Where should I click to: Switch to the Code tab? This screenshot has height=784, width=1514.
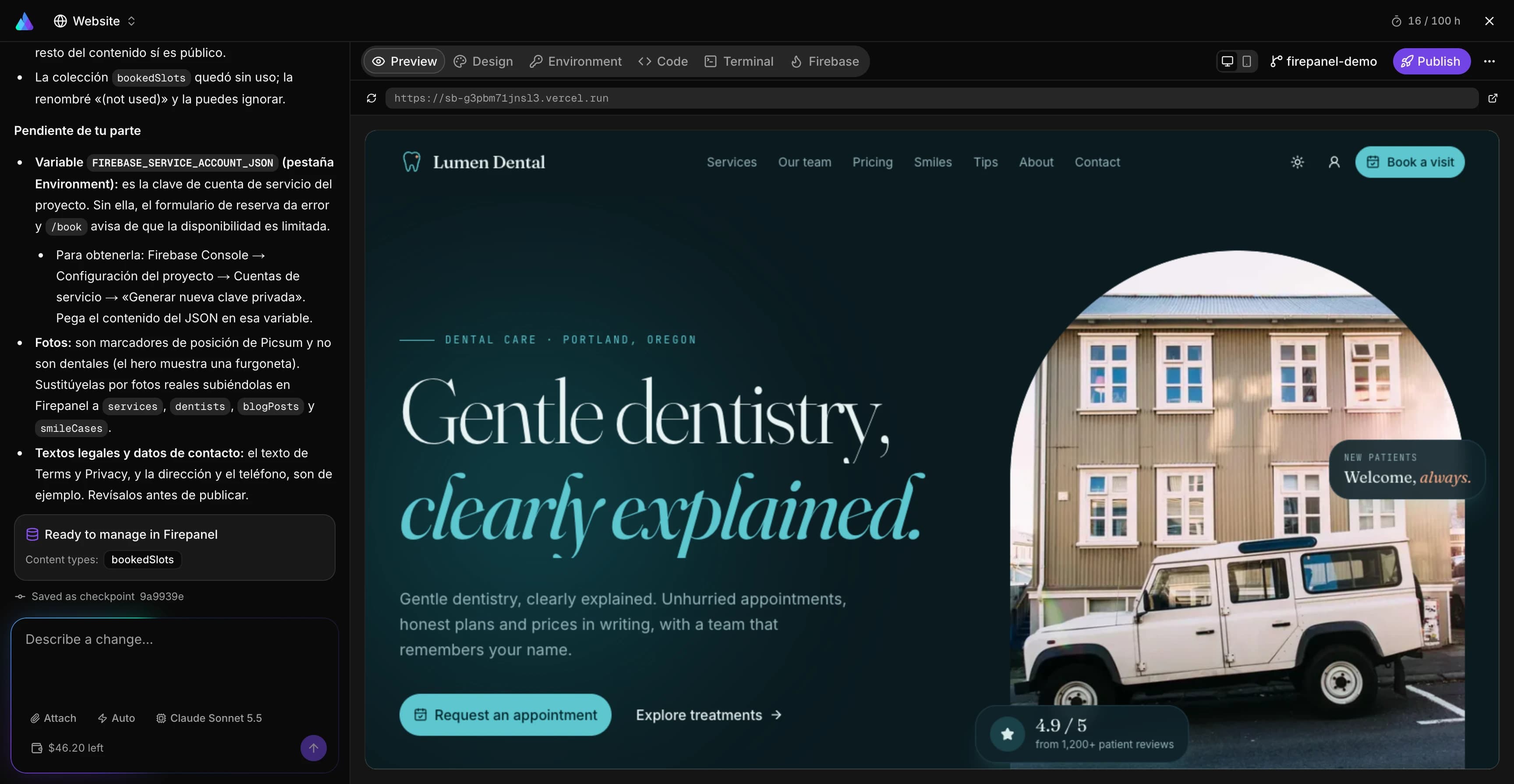click(x=663, y=61)
